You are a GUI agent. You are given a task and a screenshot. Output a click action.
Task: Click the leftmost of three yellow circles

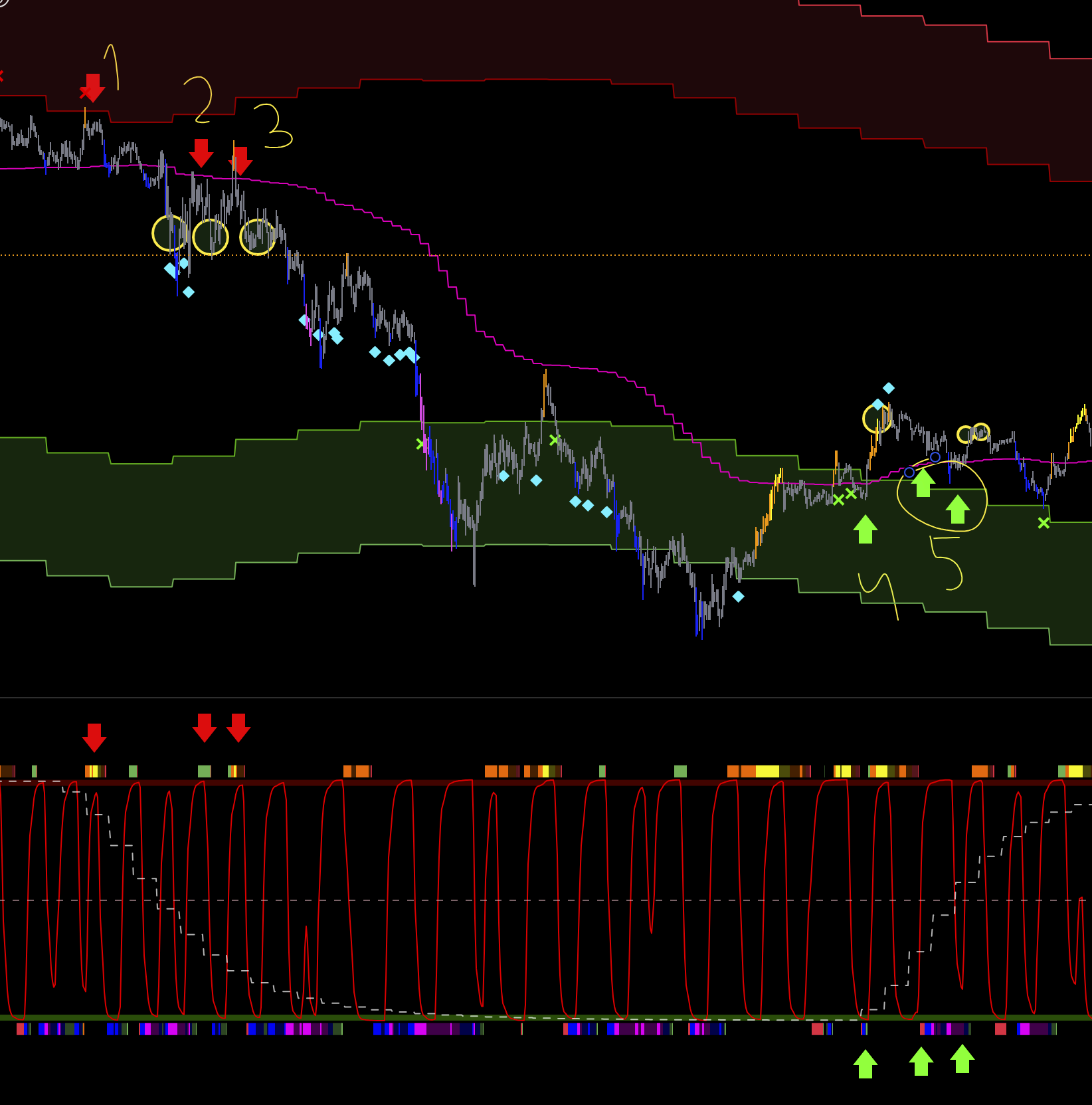[169, 233]
